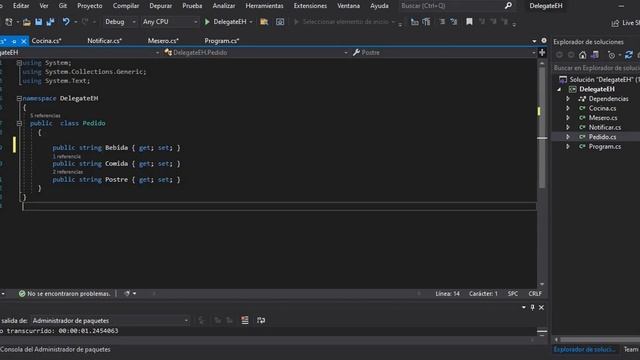Click the 5 referencias CodeLens link
The height and width of the screenshot is (360, 640).
coord(45,116)
